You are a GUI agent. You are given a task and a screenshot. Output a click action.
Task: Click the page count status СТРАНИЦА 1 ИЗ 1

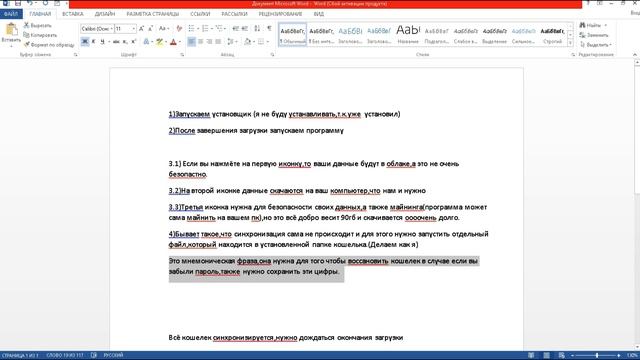pos(20,356)
